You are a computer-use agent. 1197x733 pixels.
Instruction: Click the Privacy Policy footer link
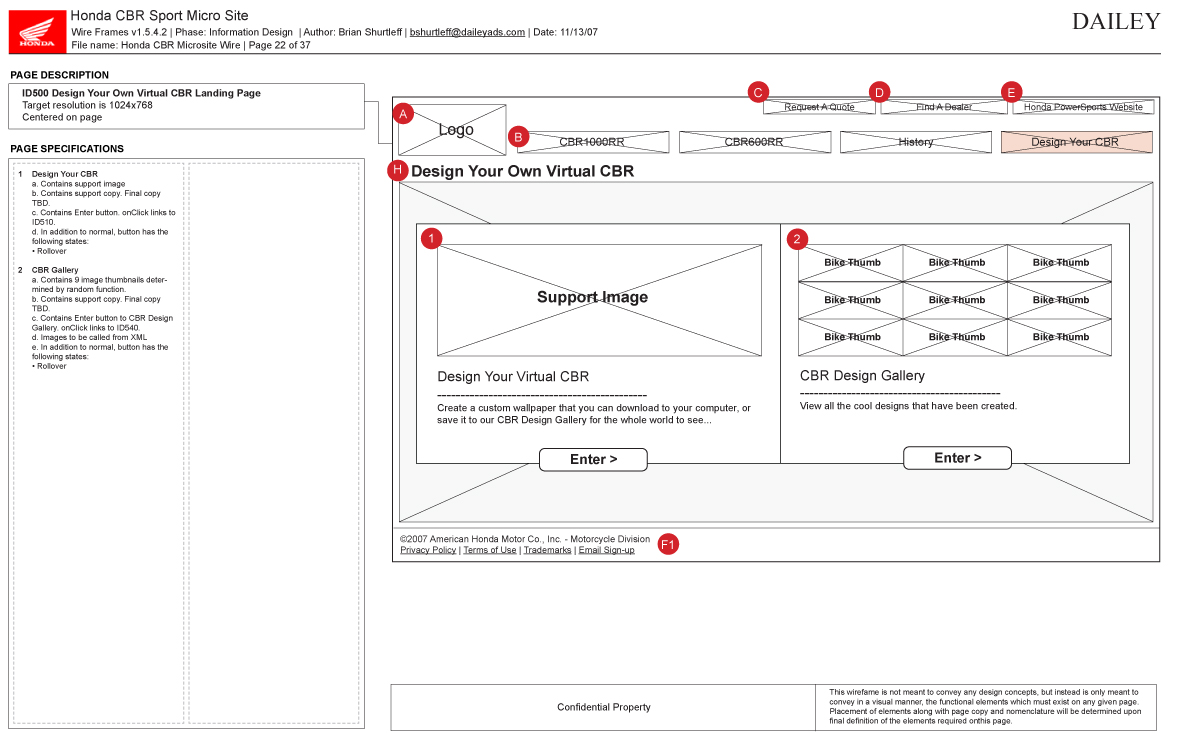(x=428, y=550)
